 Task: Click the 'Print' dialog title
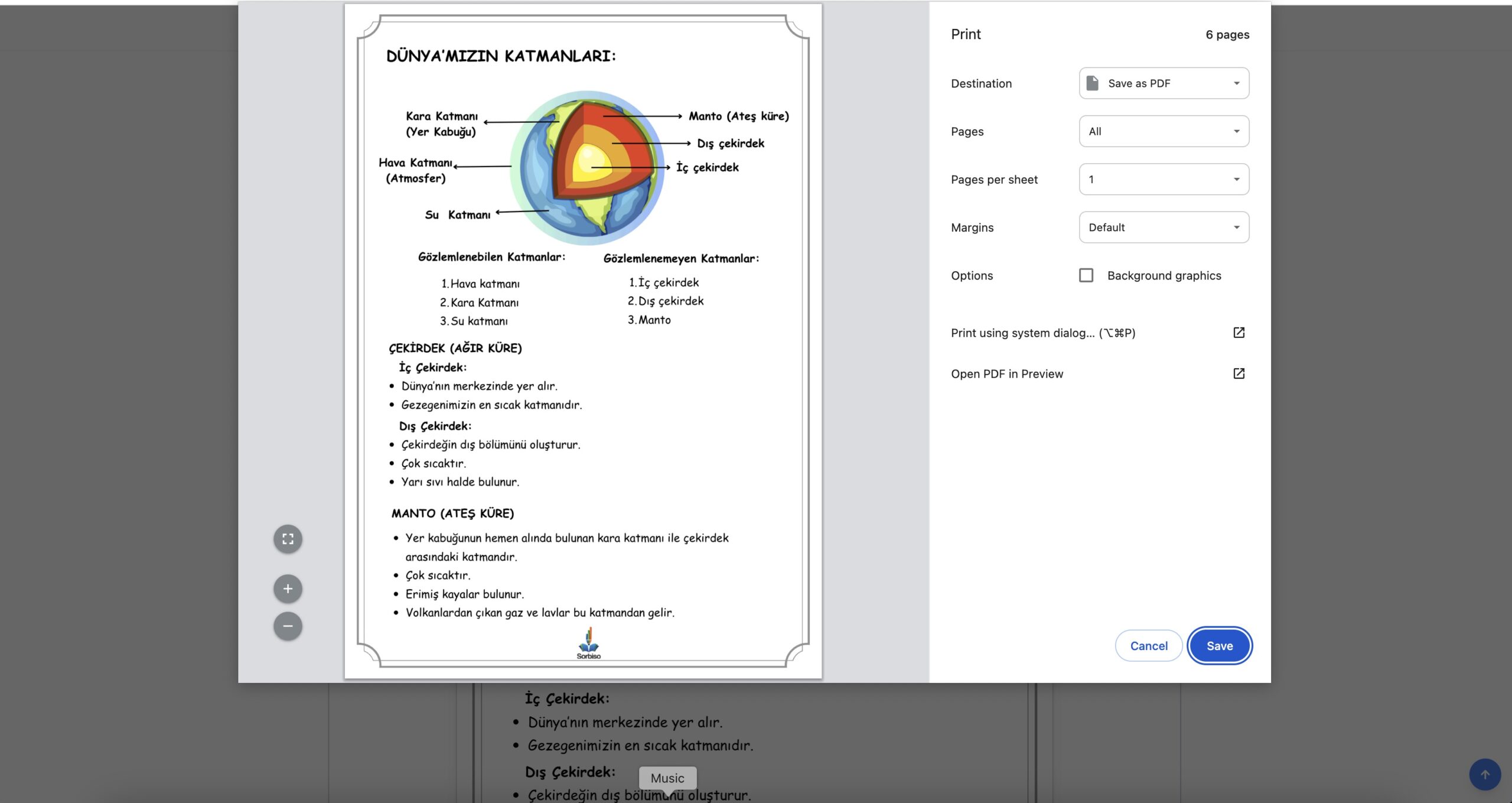(x=966, y=34)
